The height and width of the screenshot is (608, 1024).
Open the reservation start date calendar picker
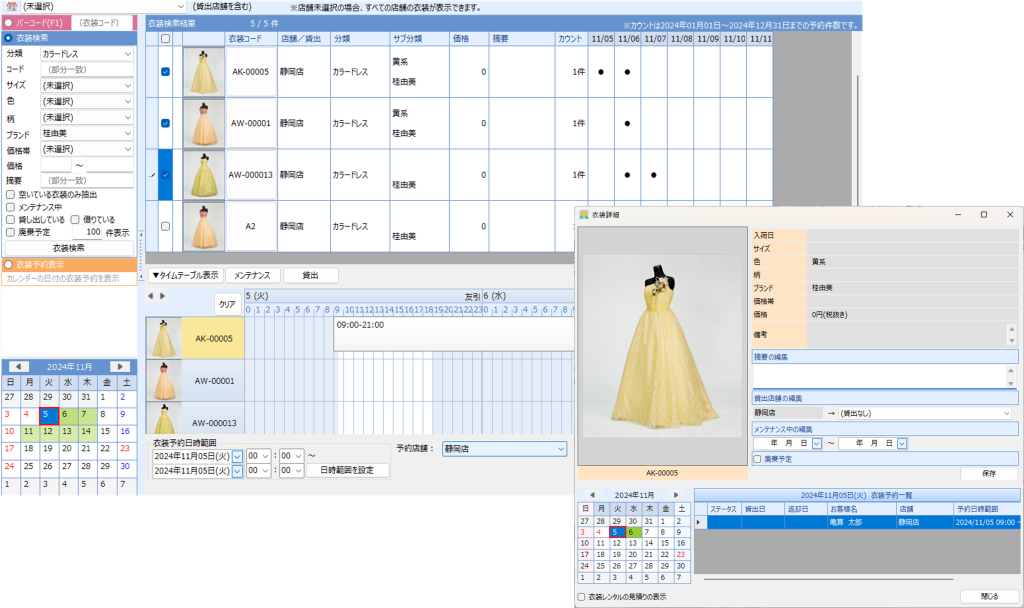click(237, 455)
